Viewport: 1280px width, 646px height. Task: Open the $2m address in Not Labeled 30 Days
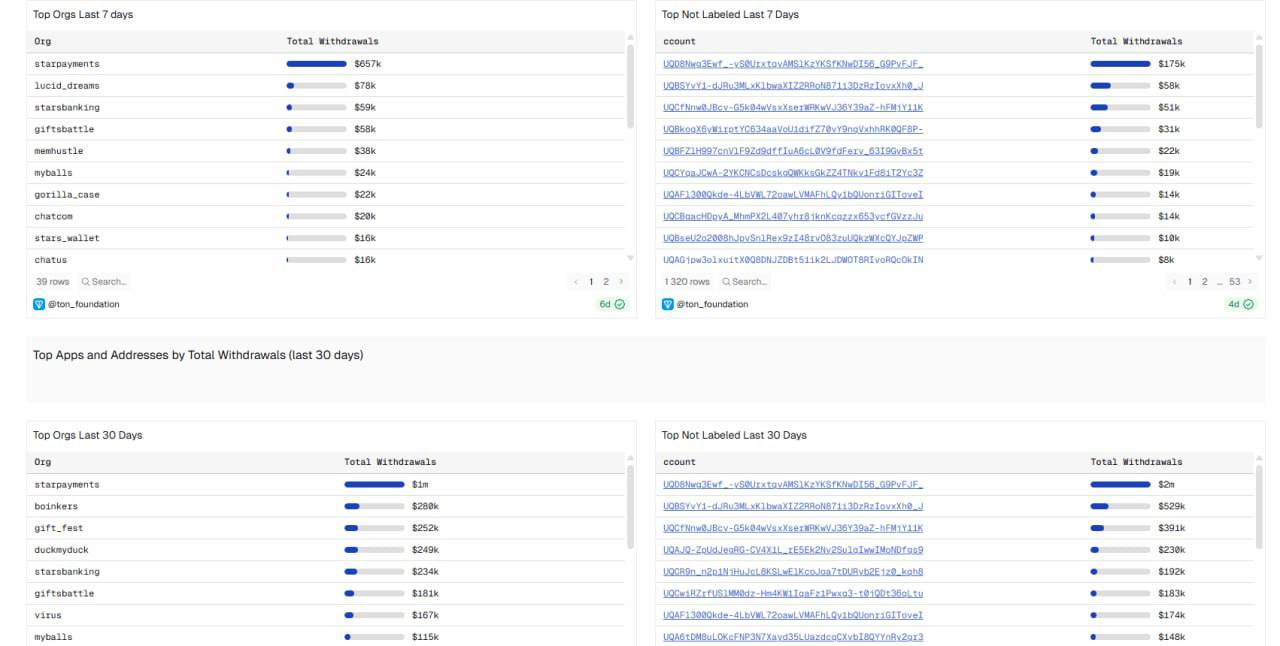tap(792, 485)
